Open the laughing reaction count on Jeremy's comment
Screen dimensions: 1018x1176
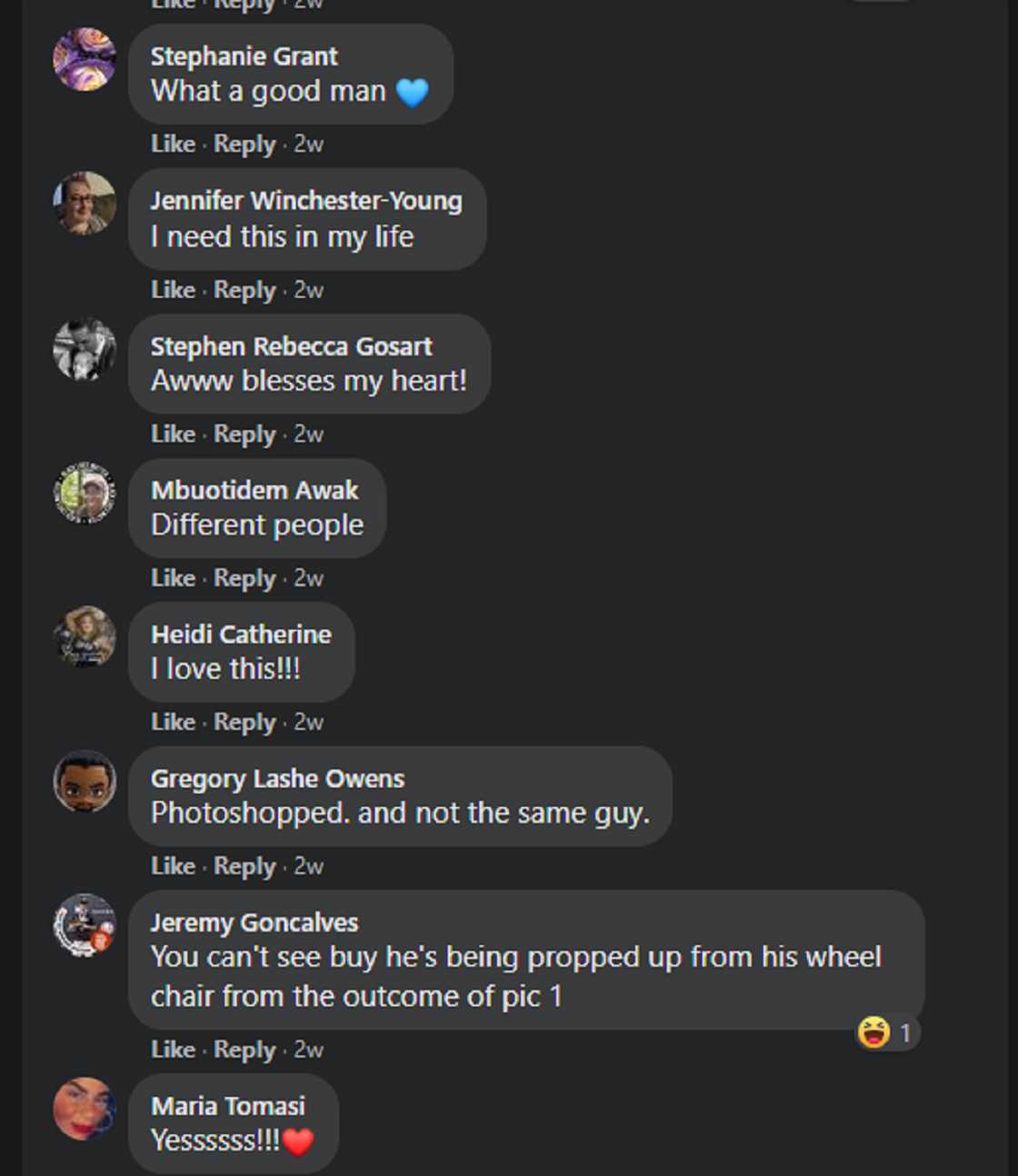(x=886, y=1032)
